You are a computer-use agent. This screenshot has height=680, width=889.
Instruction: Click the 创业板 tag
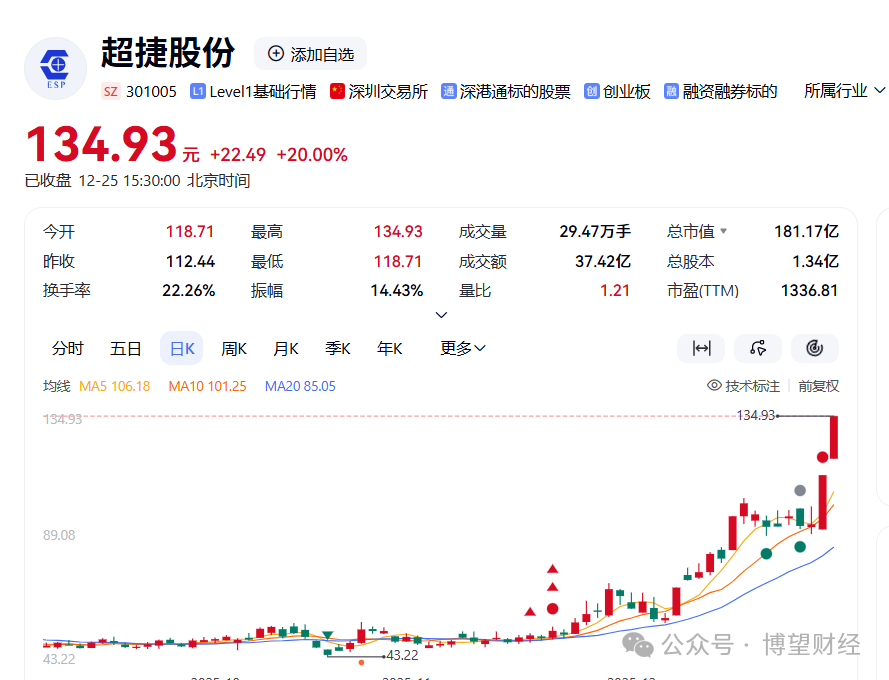(617, 91)
